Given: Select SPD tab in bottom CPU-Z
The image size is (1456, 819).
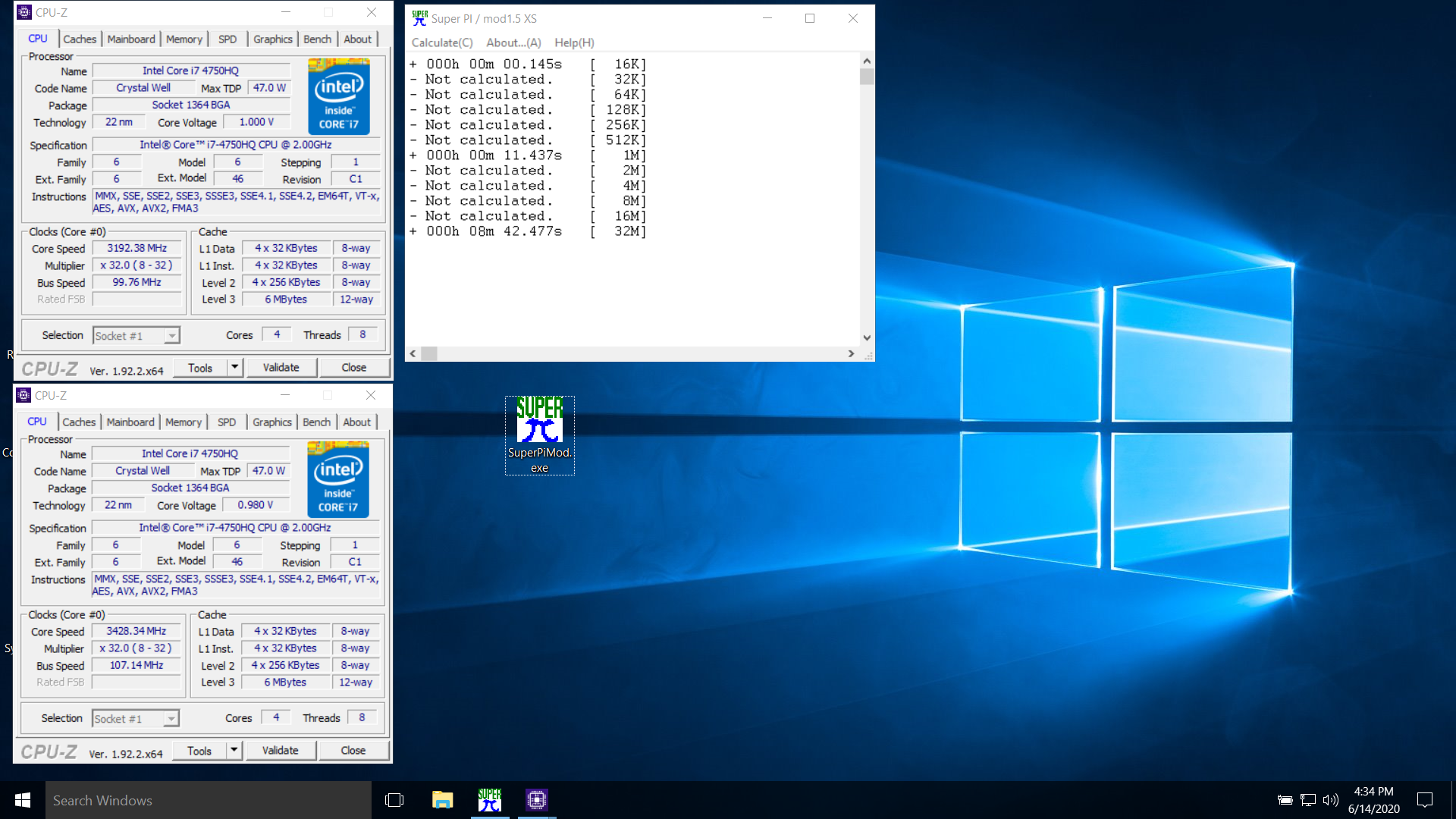Looking at the screenshot, I should click(227, 422).
